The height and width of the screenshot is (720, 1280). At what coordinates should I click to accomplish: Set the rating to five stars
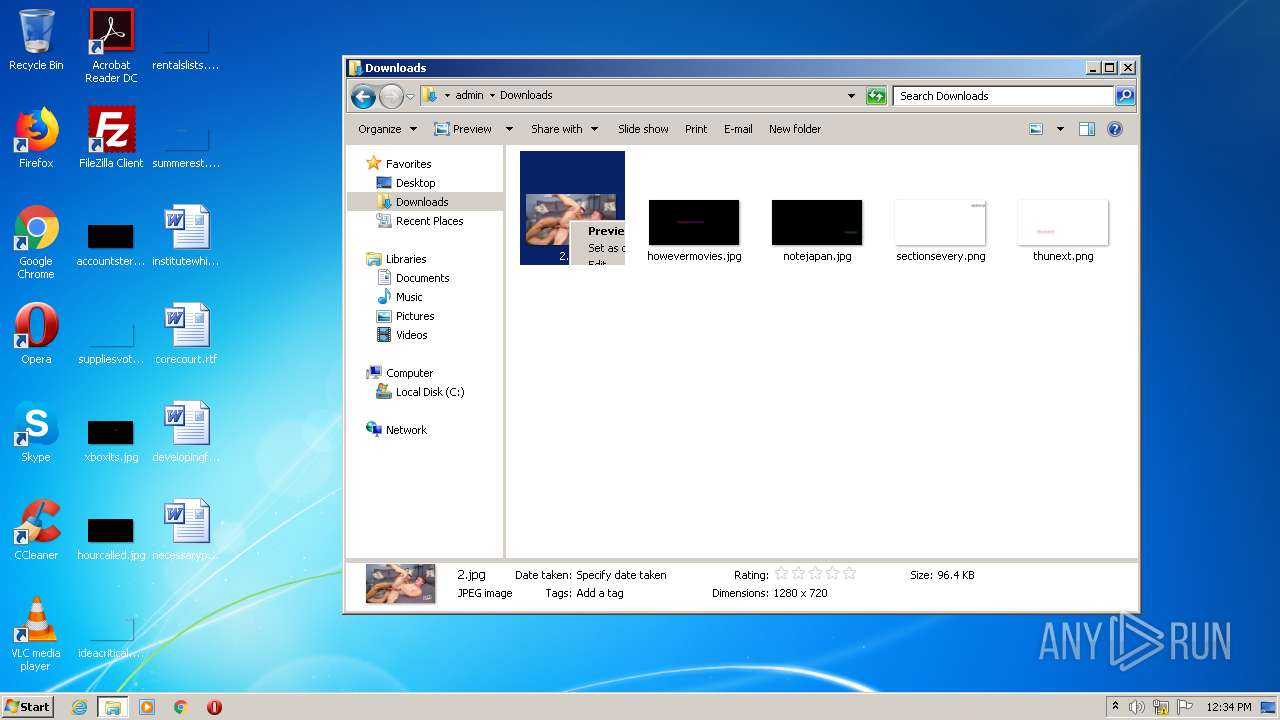(849, 574)
